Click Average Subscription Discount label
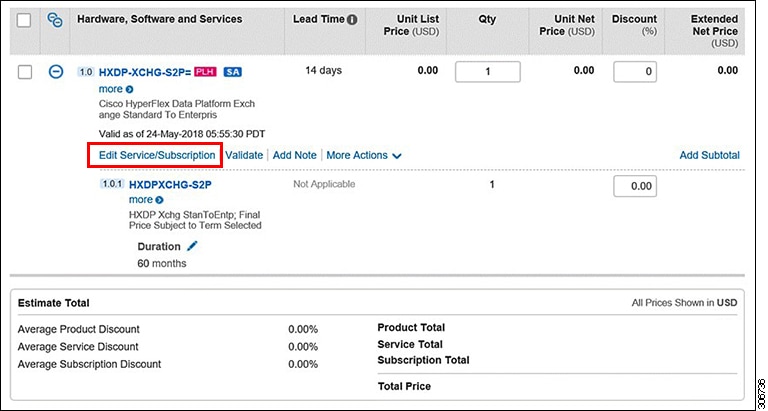 pyautogui.click(x=89, y=364)
